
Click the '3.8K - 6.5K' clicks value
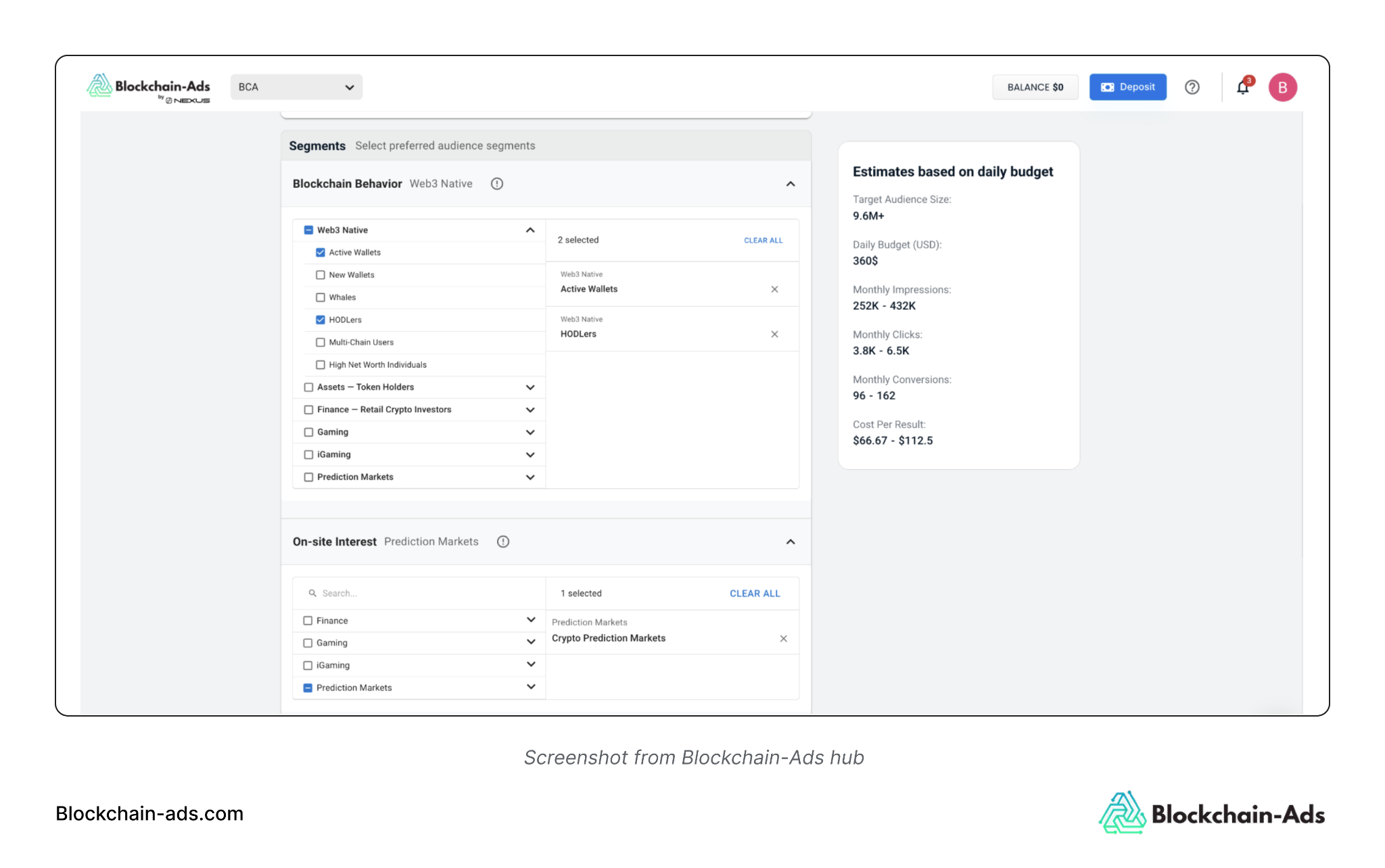[x=881, y=351]
